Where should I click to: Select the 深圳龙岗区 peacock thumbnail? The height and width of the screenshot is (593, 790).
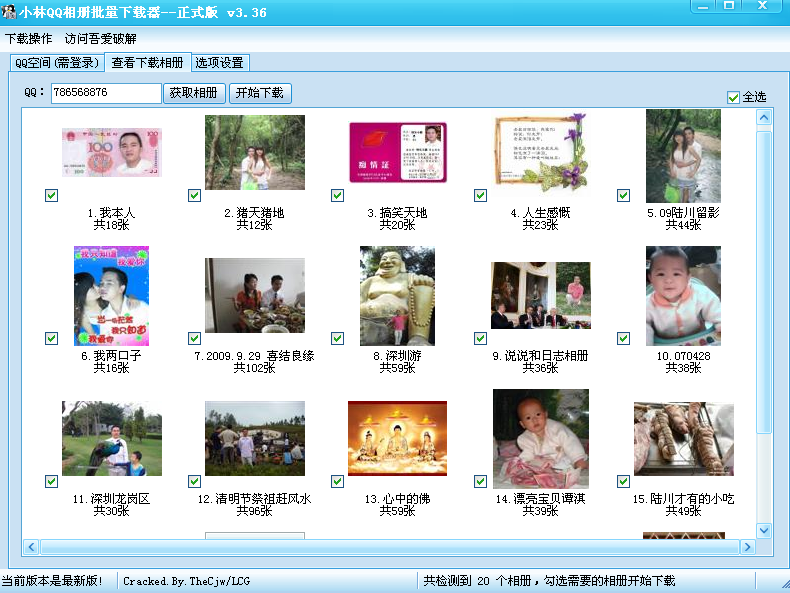coord(112,438)
